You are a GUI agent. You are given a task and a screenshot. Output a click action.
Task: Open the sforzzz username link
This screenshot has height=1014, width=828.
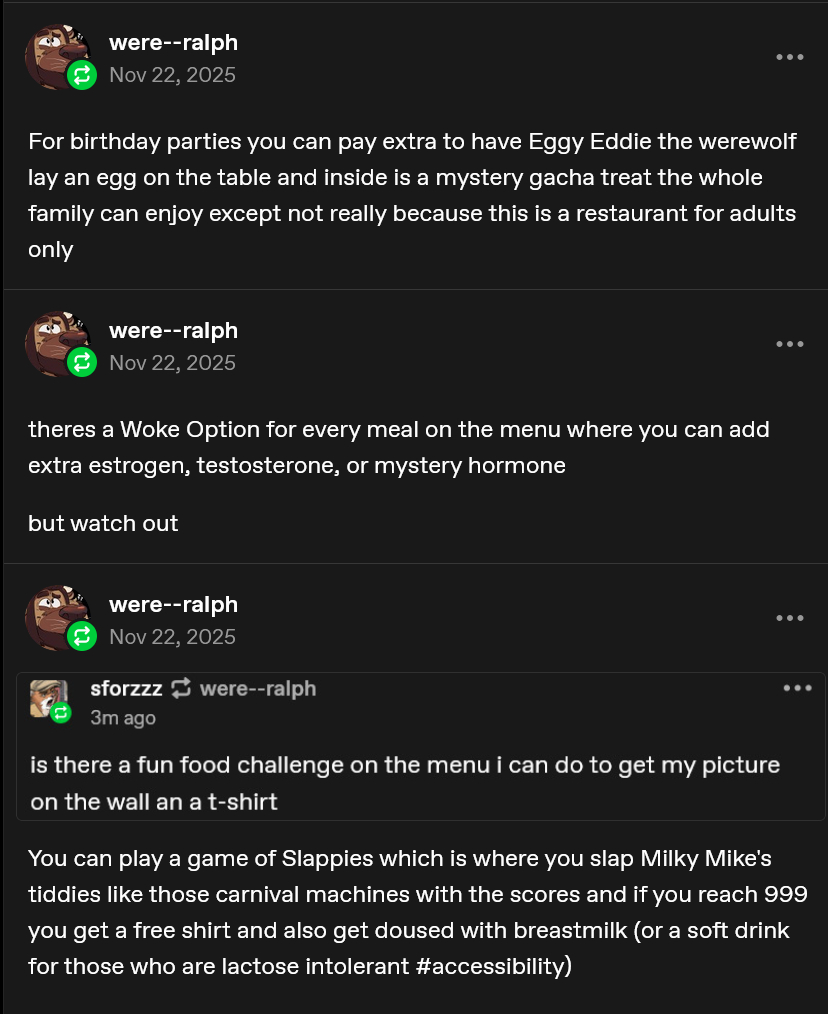tap(126, 688)
